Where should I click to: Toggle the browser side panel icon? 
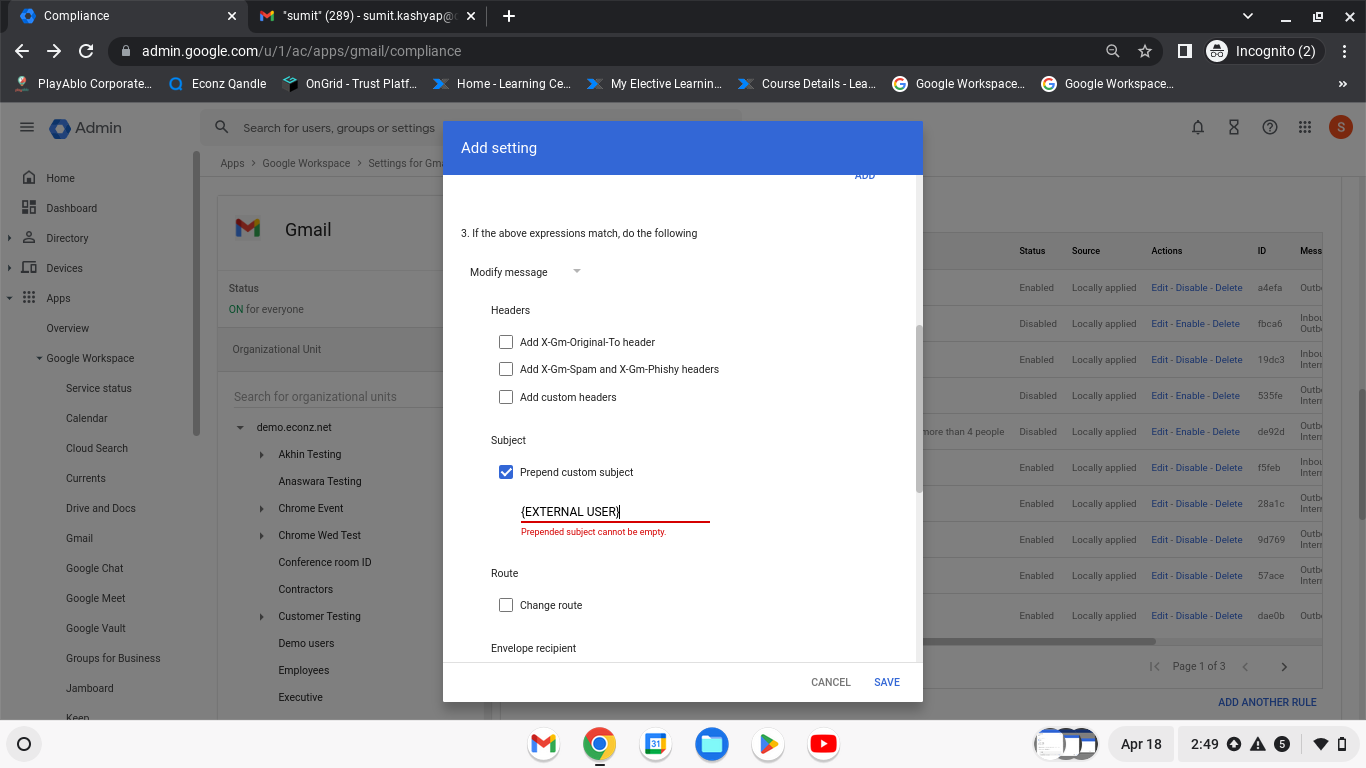(1184, 51)
